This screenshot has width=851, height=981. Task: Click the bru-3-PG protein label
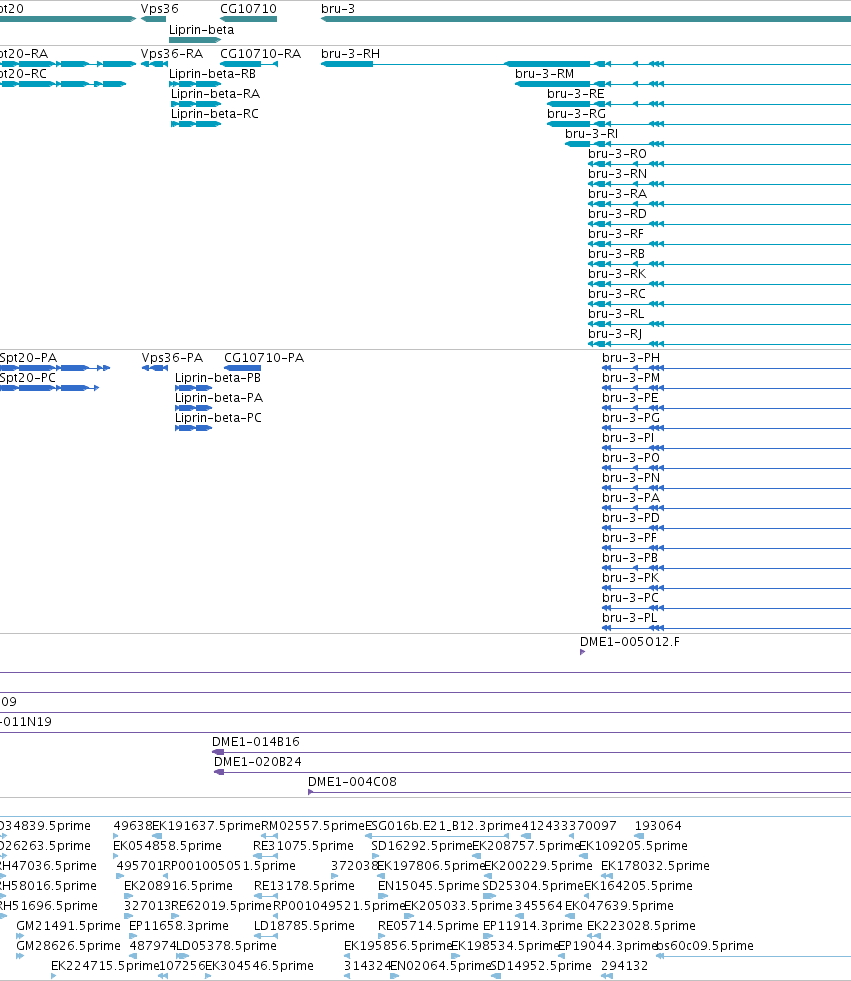pos(631,418)
